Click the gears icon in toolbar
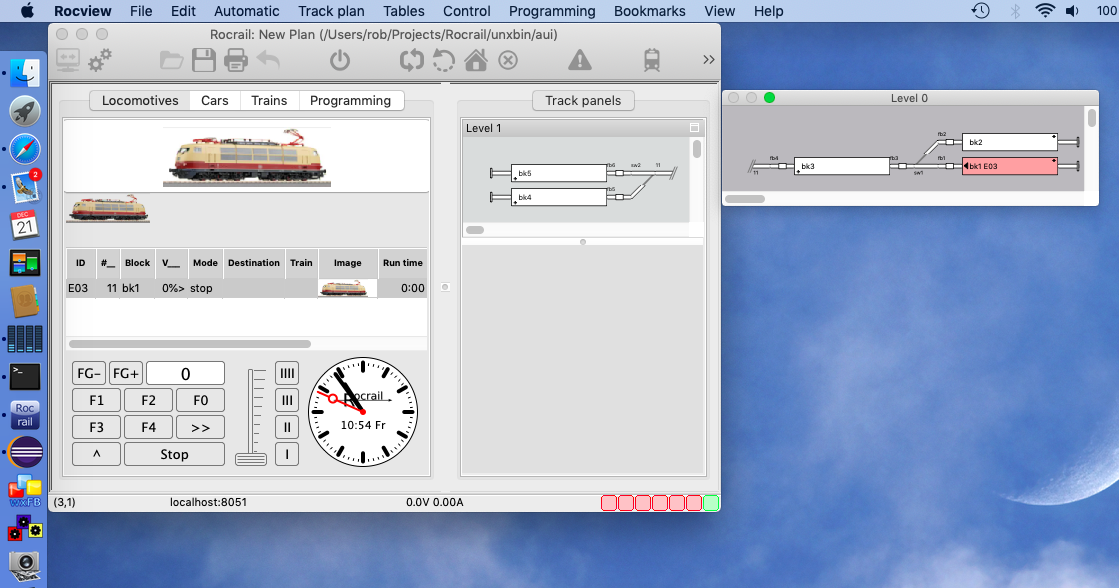 point(100,61)
